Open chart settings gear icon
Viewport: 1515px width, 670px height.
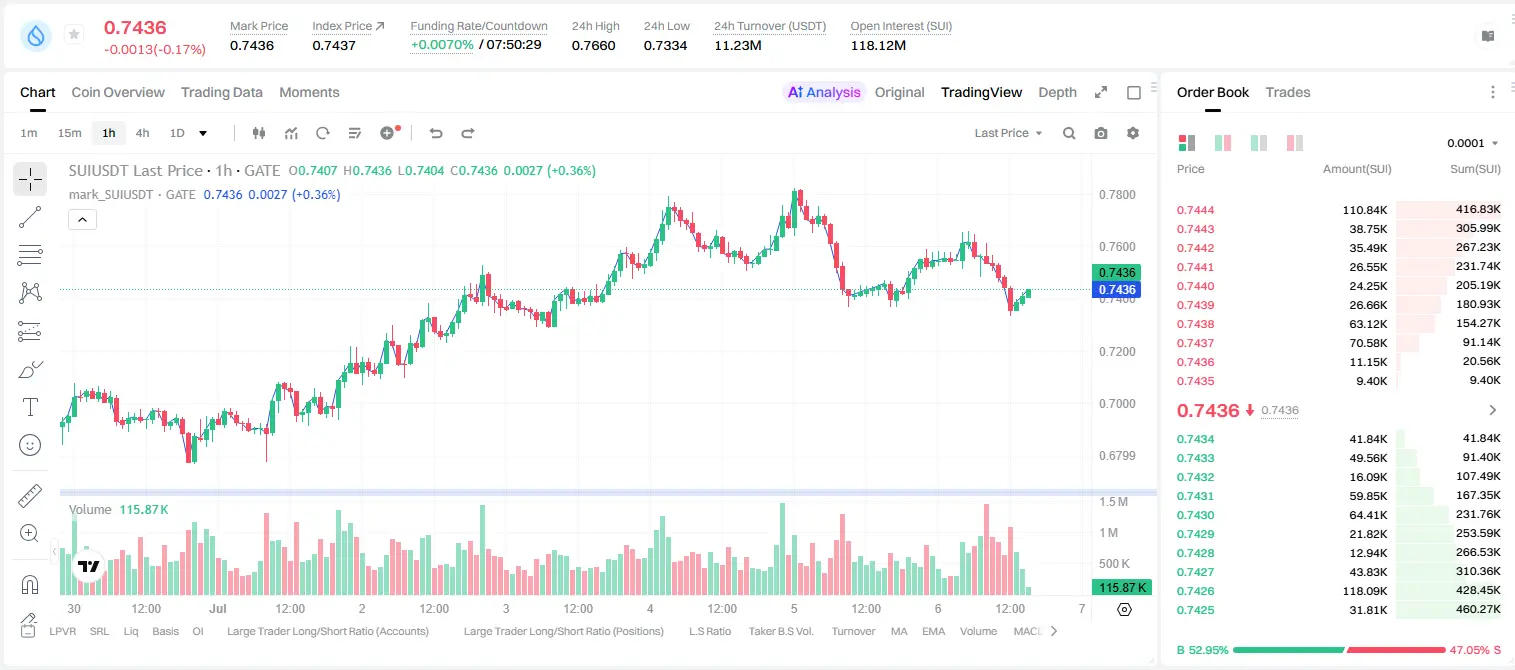click(x=1133, y=133)
